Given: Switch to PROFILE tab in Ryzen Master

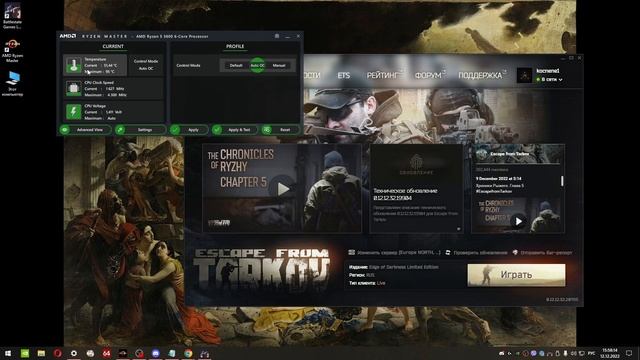Looking at the screenshot, I should point(235,47).
